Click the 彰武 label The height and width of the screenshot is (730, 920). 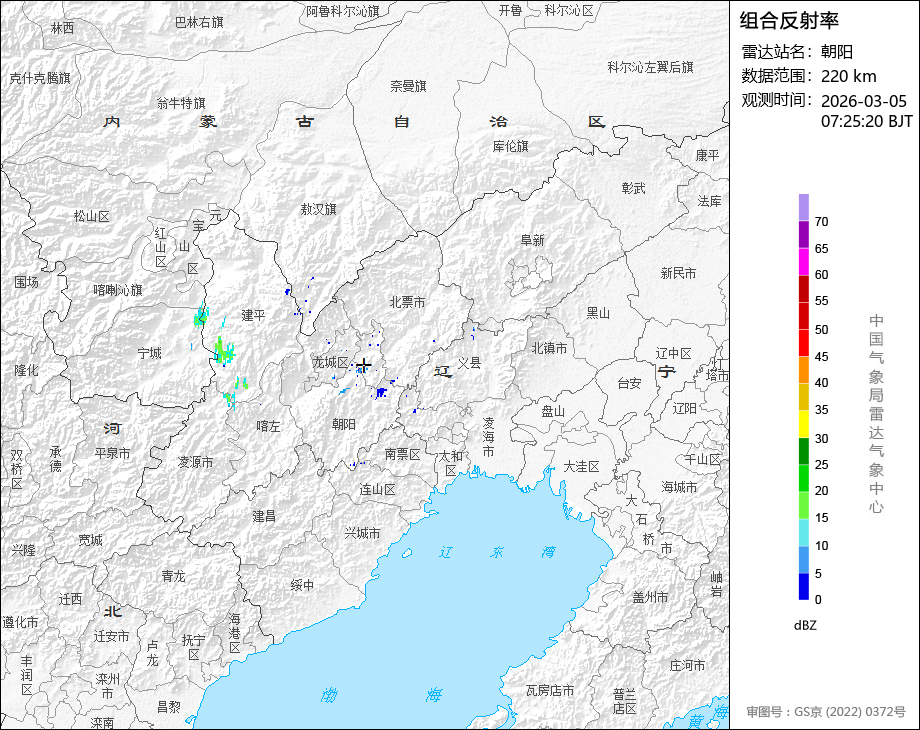[633, 188]
